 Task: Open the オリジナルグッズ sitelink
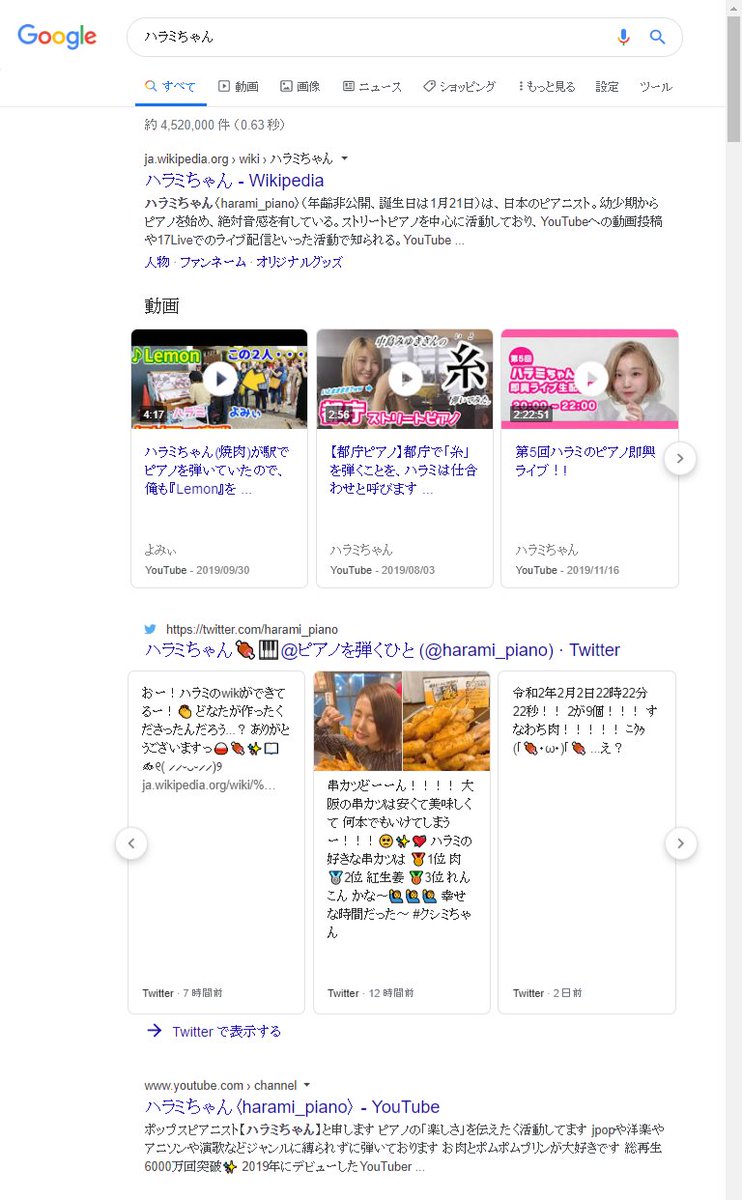coord(299,262)
